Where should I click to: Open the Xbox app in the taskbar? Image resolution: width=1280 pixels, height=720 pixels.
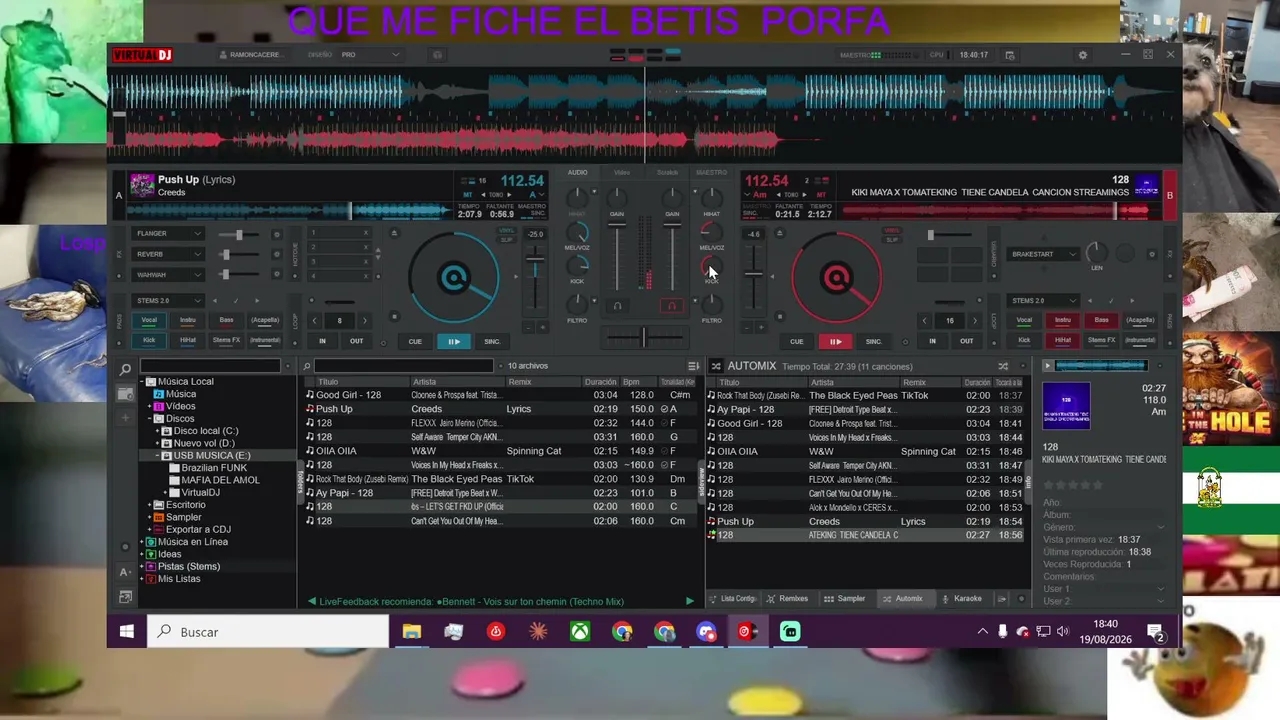click(x=580, y=632)
